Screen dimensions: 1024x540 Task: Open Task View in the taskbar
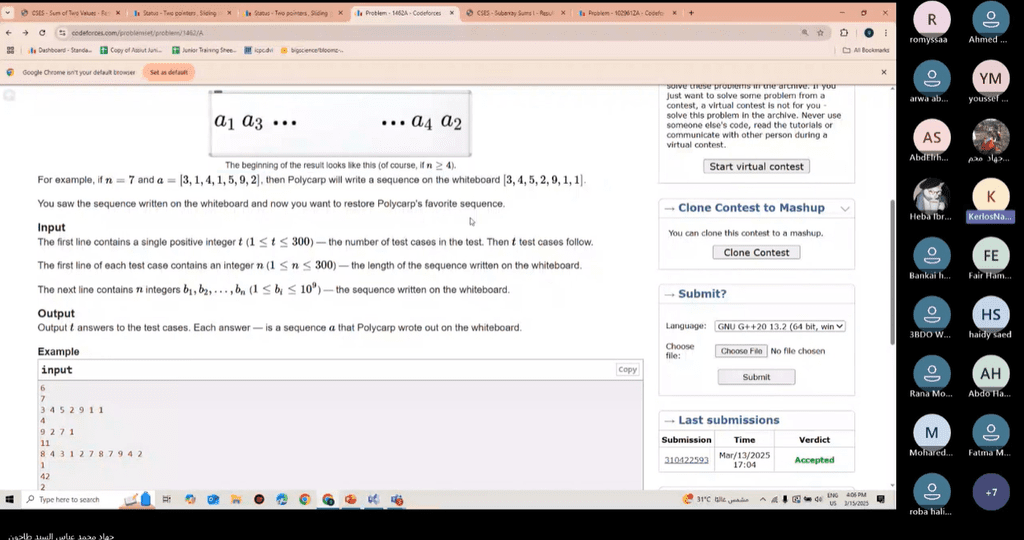point(167,500)
